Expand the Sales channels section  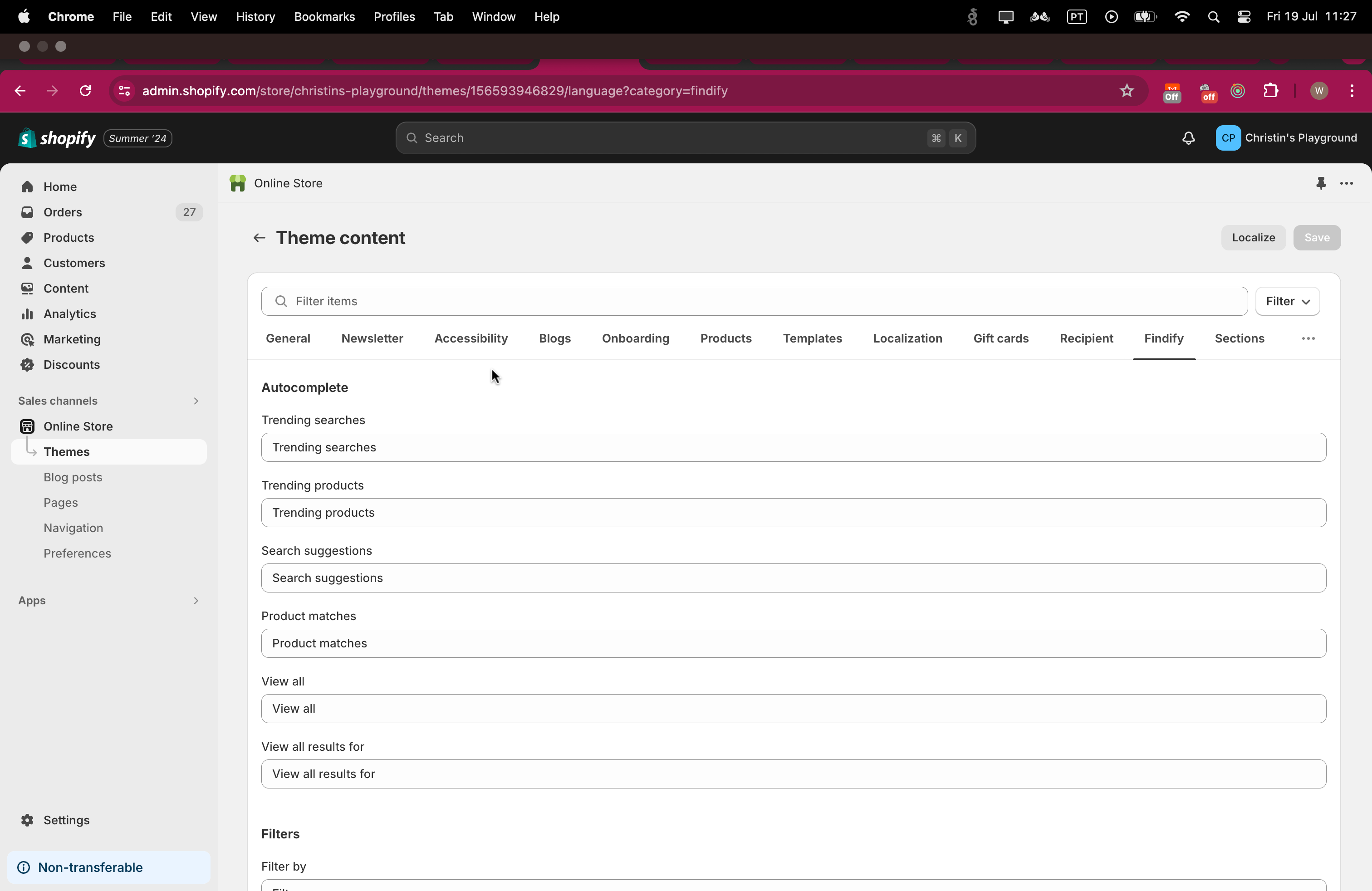(196, 401)
